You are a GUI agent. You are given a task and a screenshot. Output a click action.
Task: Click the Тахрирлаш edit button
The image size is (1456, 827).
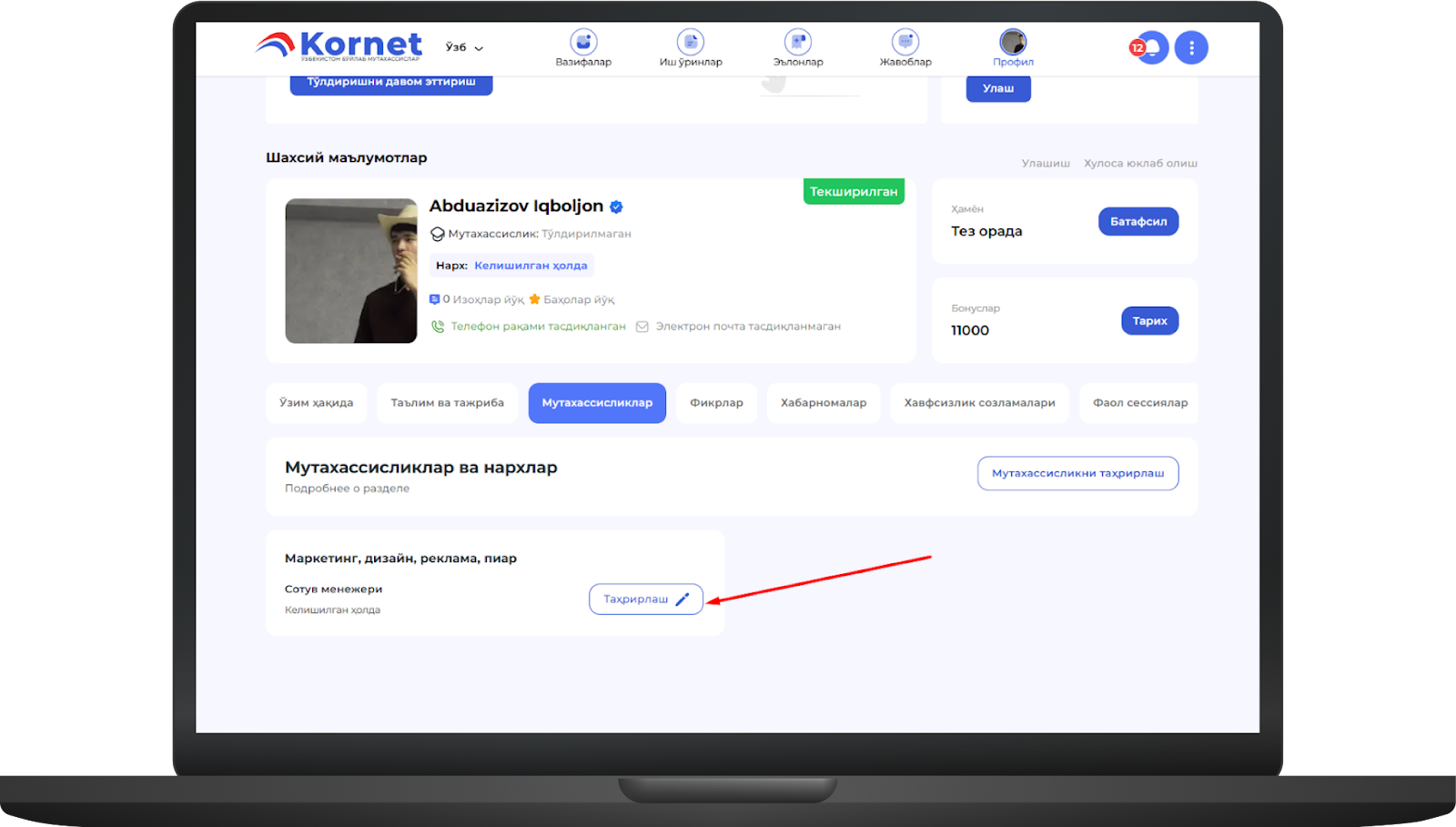[645, 600]
